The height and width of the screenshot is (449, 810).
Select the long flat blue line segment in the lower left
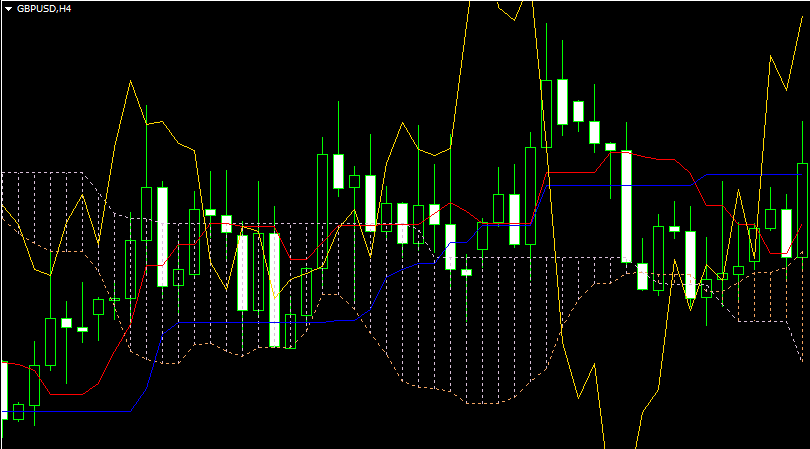[x=250, y=322]
